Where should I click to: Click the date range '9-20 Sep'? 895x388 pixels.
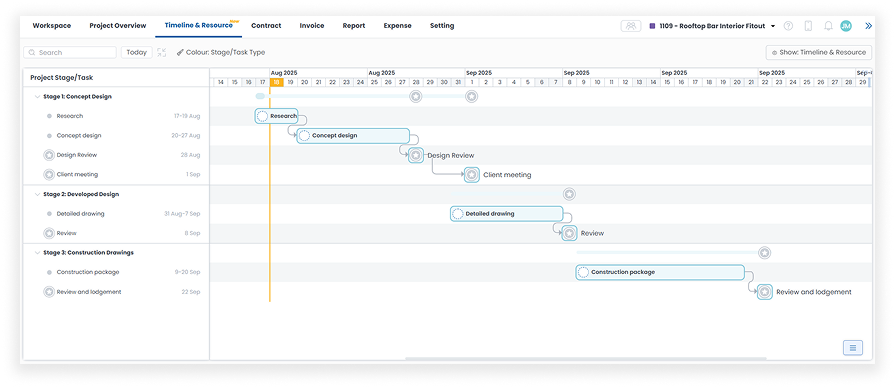[x=187, y=272]
